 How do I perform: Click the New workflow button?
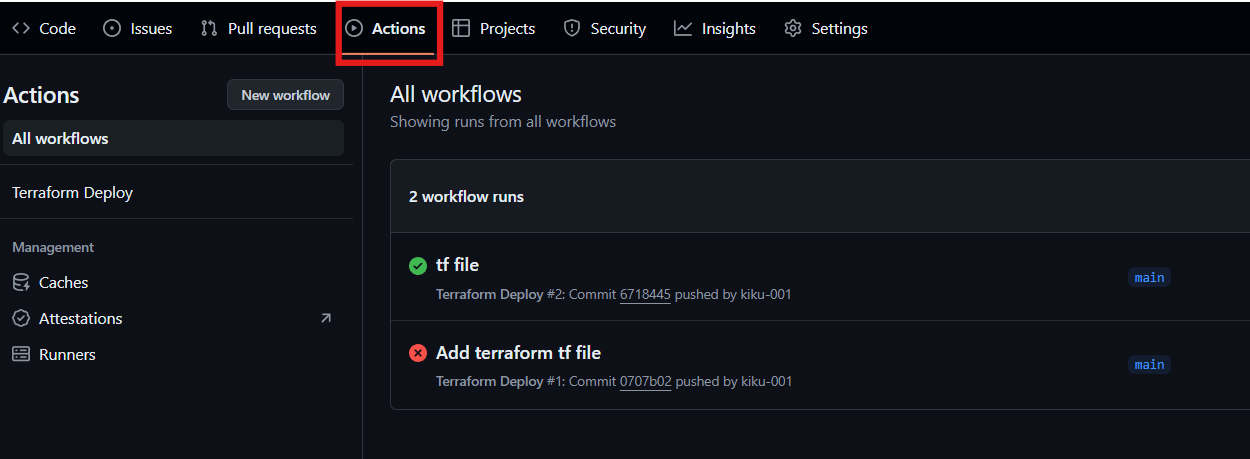point(285,95)
